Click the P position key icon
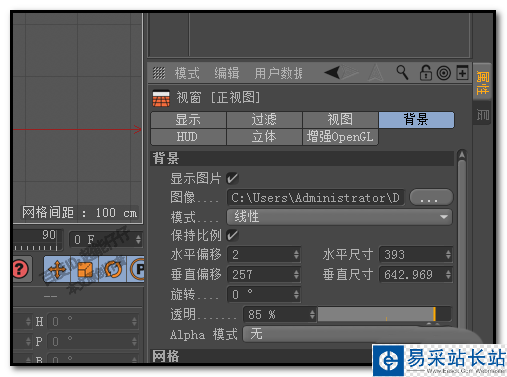This screenshot has height=377, width=507. tap(136, 269)
